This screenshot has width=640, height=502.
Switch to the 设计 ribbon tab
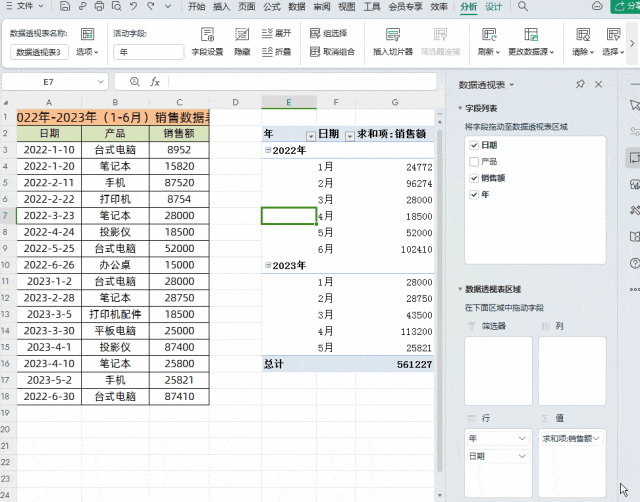point(493,7)
